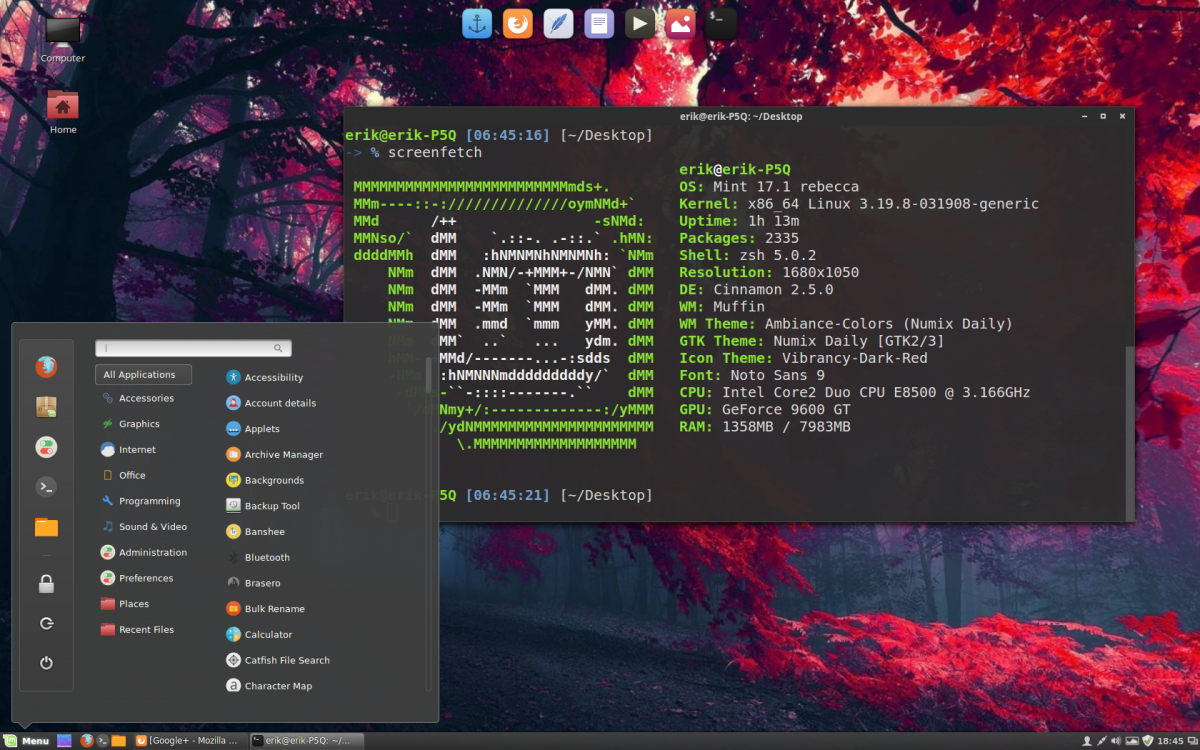This screenshot has width=1200, height=750.
Task: Select the Recent Files category
Action: 144,630
